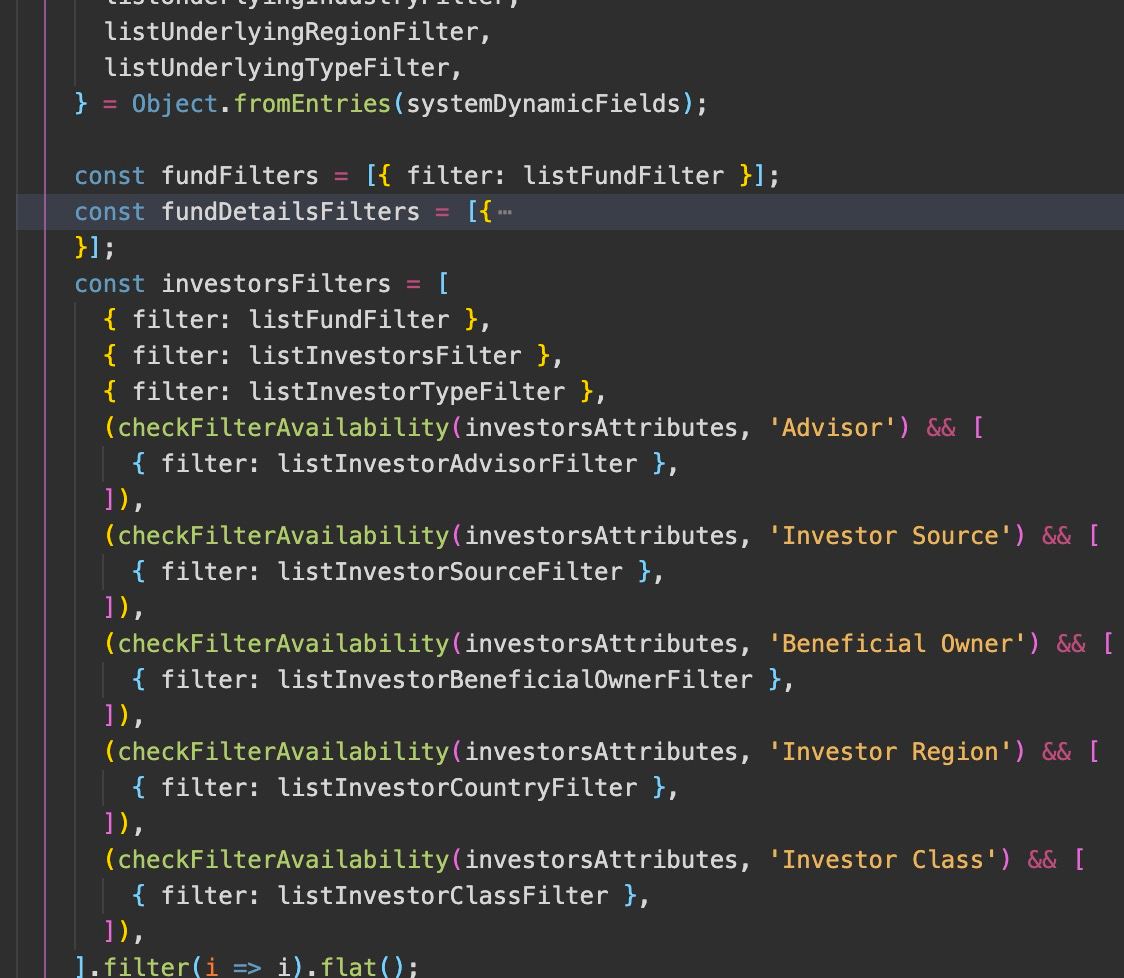
Task: Click listInvestorSourceFilter identifier
Action: (x=449, y=571)
